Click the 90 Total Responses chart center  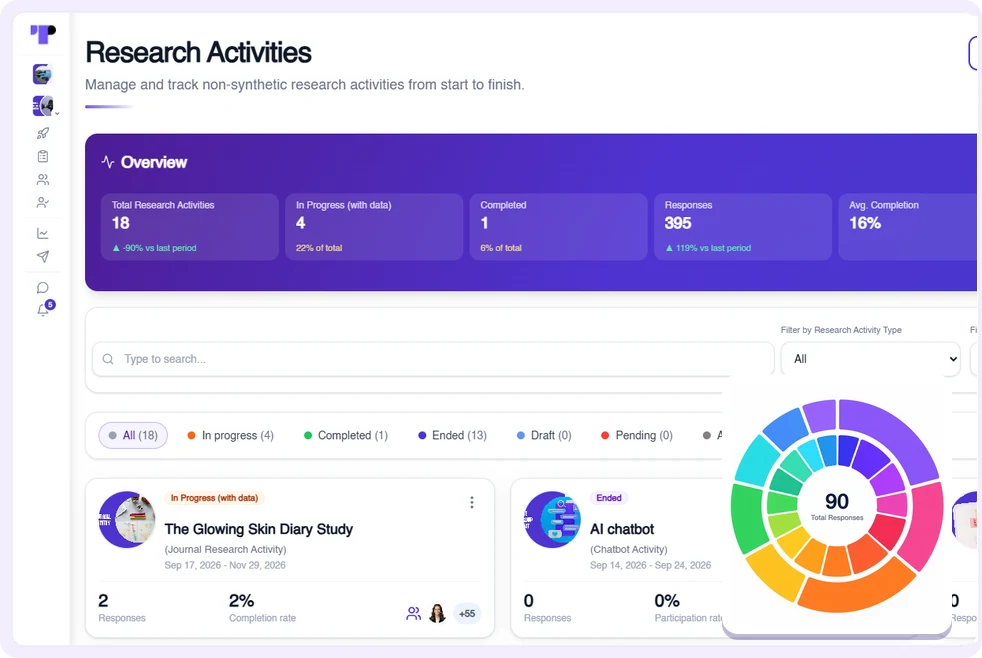837,505
